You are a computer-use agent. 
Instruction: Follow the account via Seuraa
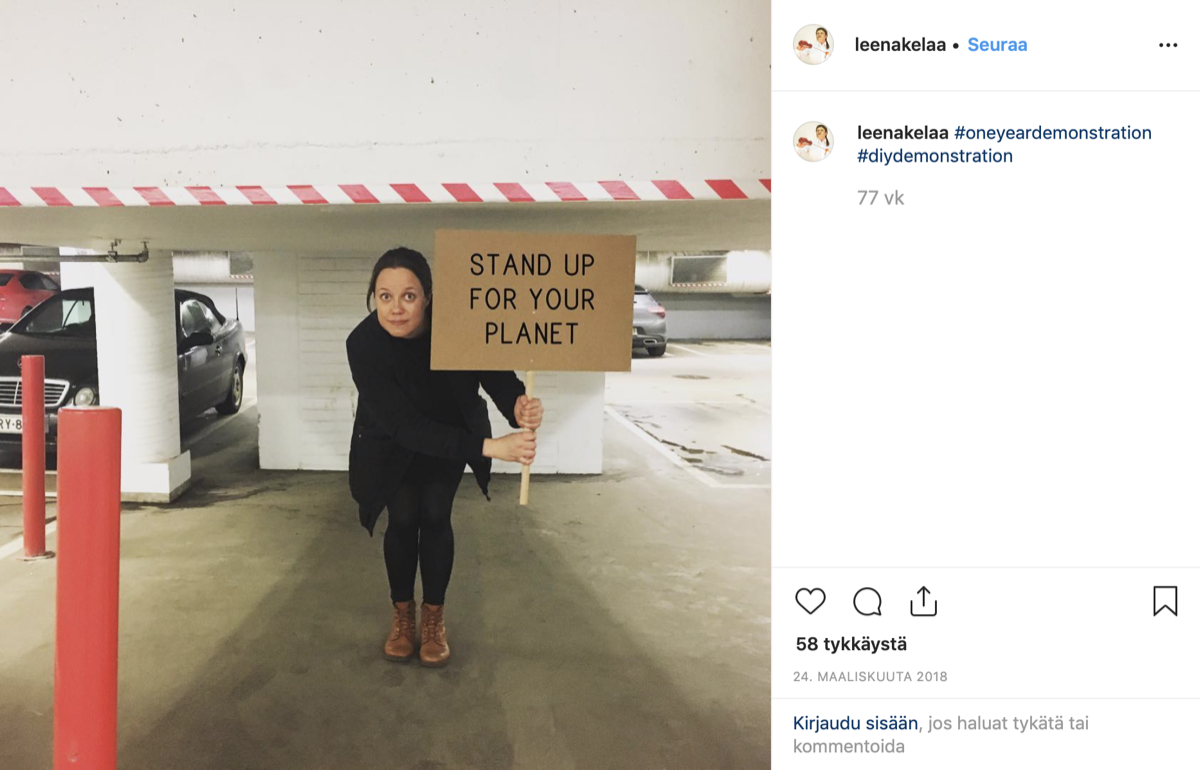pos(997,45)
